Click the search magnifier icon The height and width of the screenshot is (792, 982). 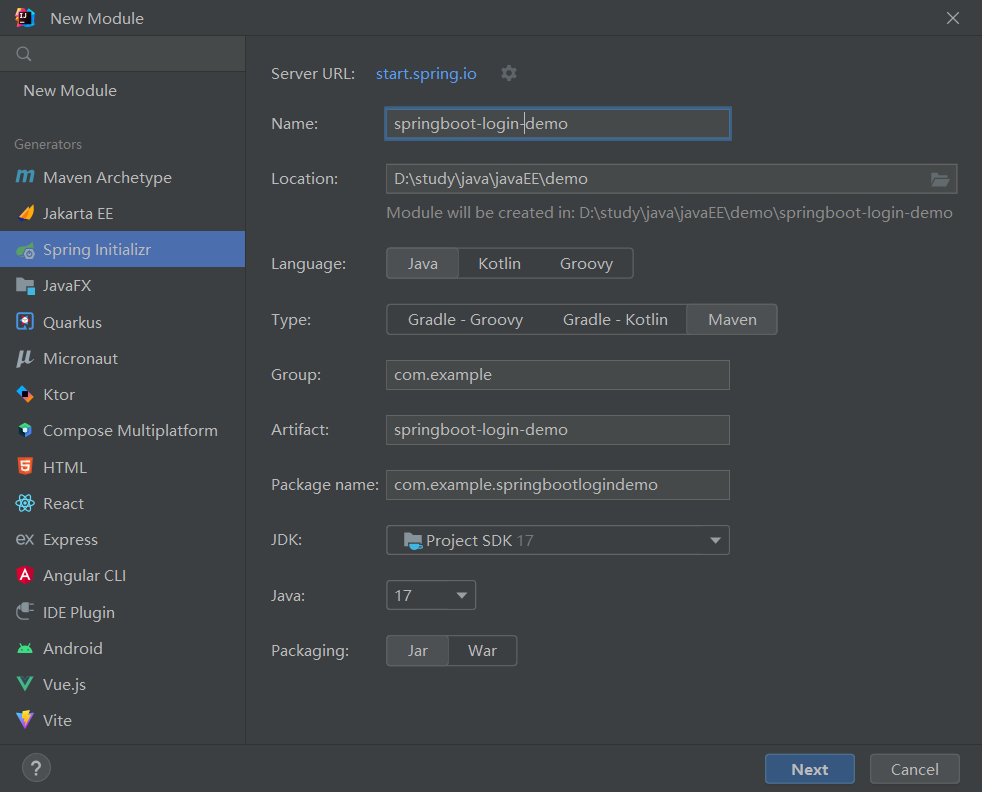[x=24, y=54]
